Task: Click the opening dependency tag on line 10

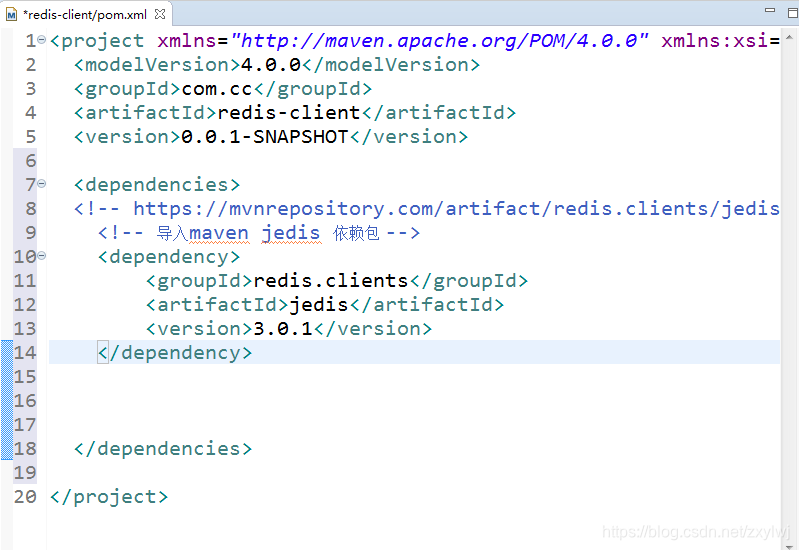Action: (169, 256)
